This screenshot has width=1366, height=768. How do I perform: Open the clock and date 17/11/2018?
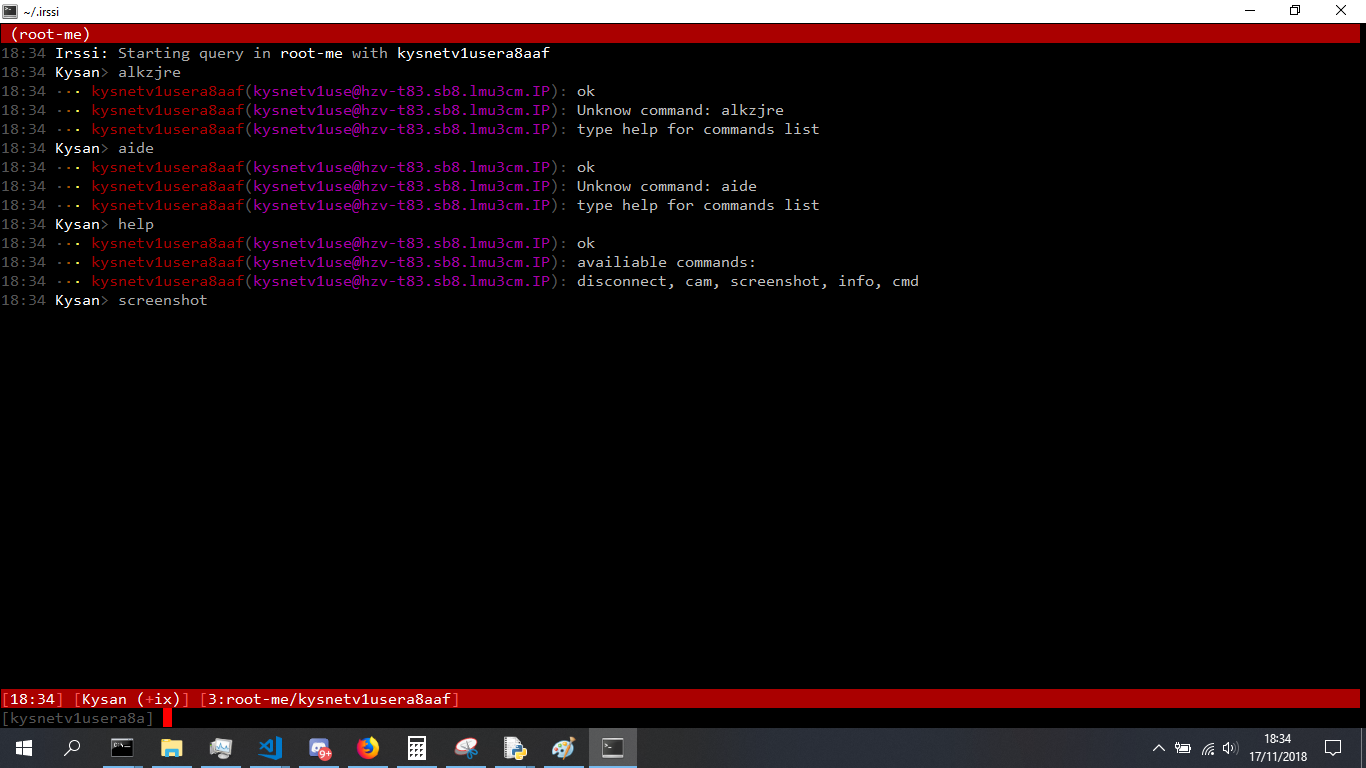pyautogui.click(x=1277, y=747)
